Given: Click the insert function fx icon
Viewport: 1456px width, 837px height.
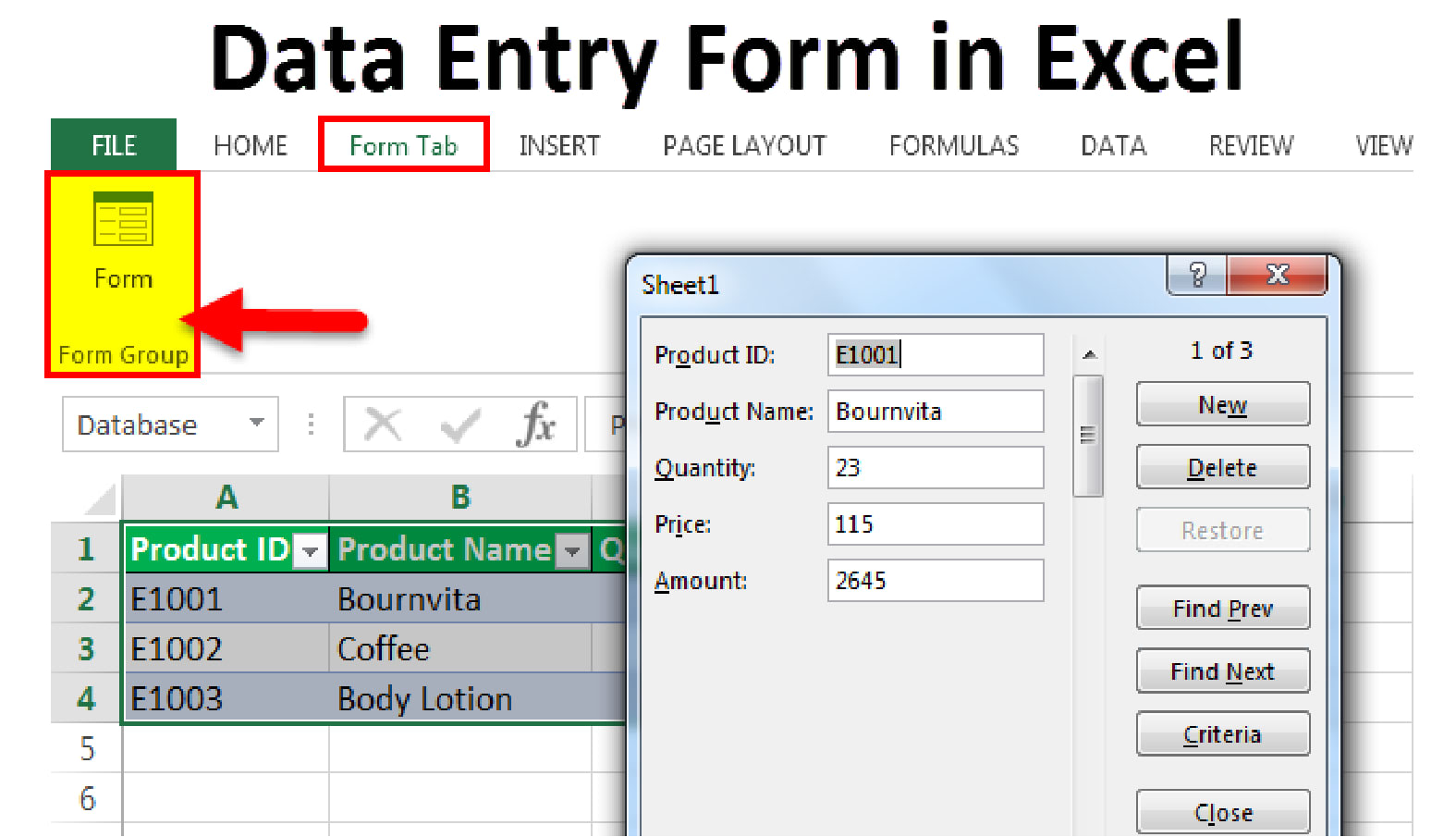Looking at the screenshot, I should point(536,425).
